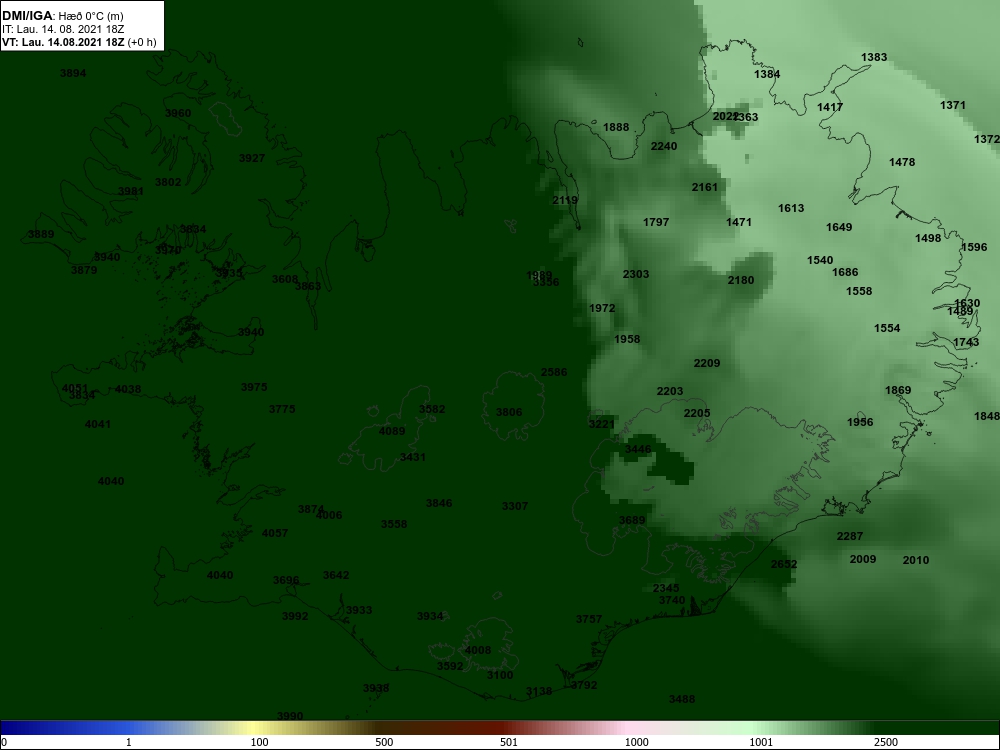Screen dimensions: 1000x750
Task: Click the map value 3642
Action: pos(335,575)
